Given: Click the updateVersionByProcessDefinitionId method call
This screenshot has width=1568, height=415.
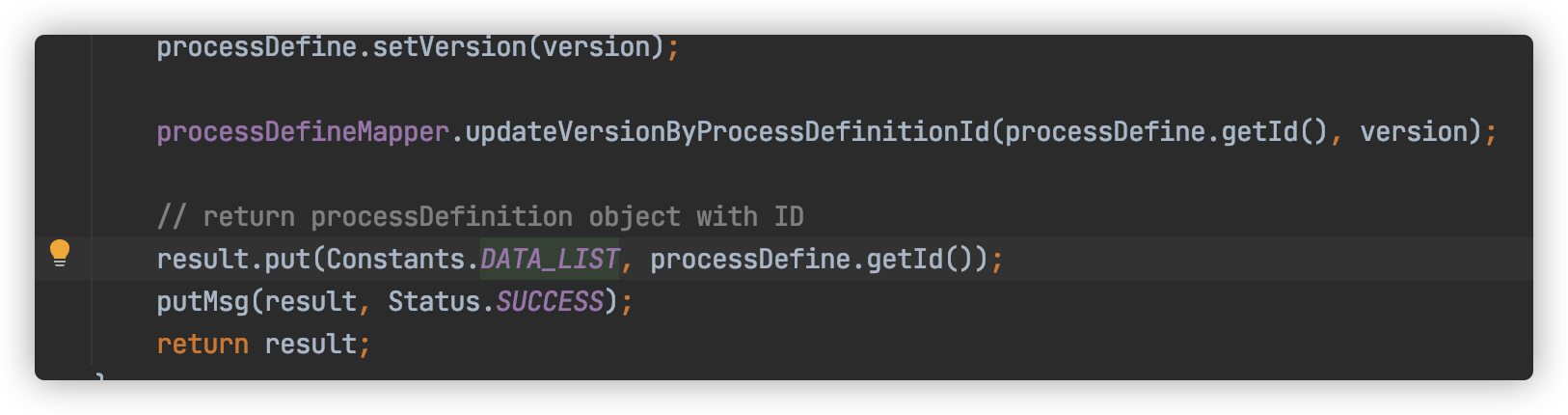Looking at the screenshot, I should [727, 131].
